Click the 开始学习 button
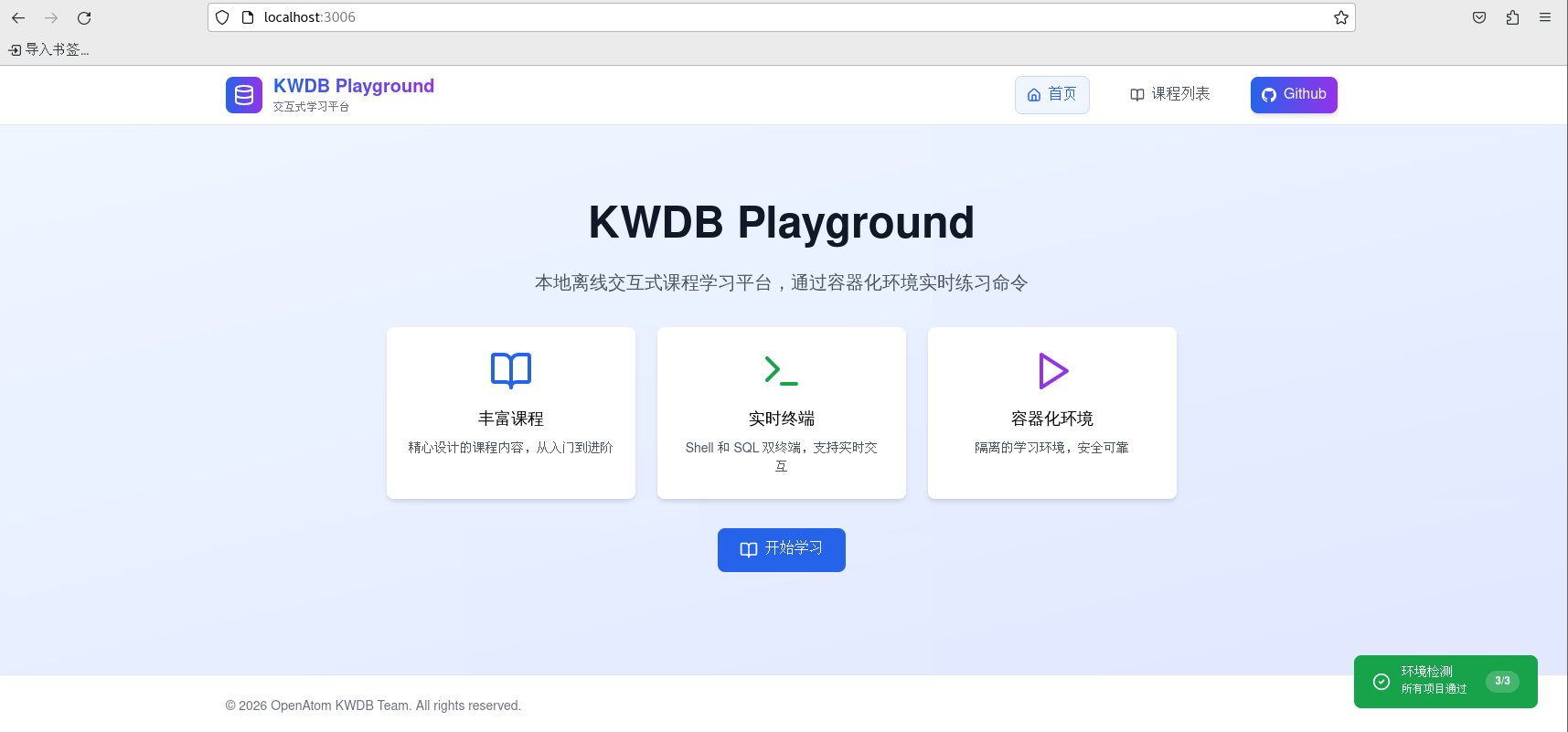This screenshot has width=1568, height=732. coord(782,550)
